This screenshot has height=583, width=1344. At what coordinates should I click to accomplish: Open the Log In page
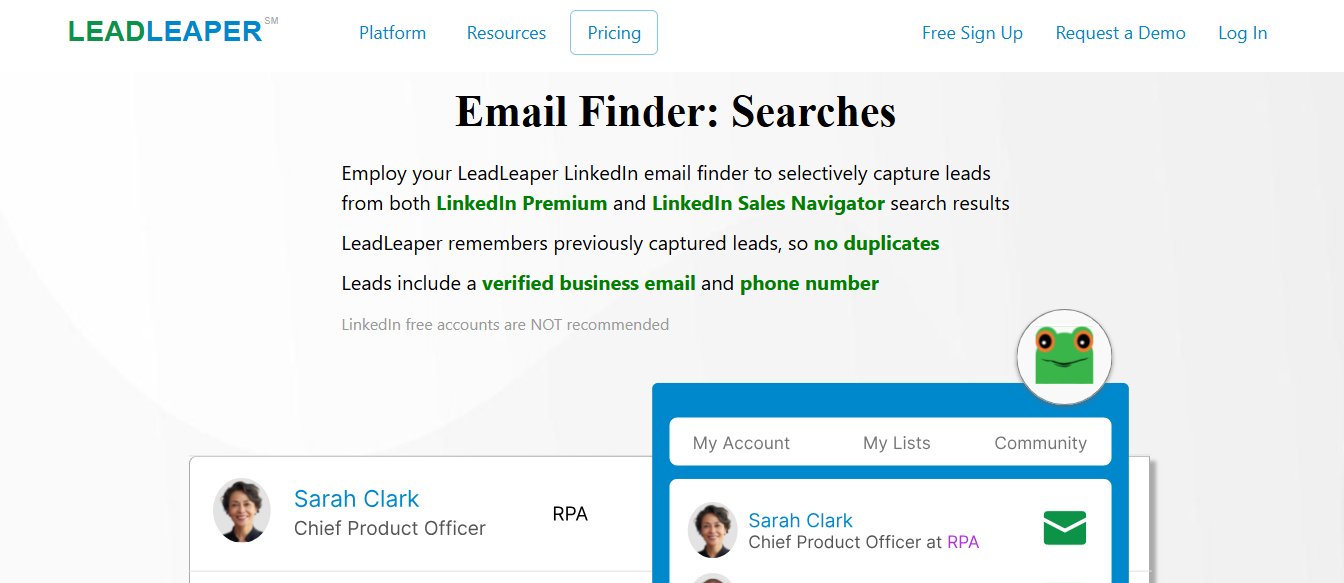(1242, 32)
